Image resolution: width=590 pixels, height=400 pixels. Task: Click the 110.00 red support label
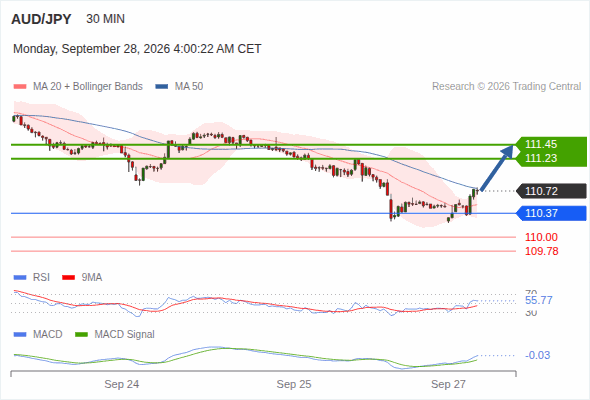pyautogui.click(x=541, y=237)
